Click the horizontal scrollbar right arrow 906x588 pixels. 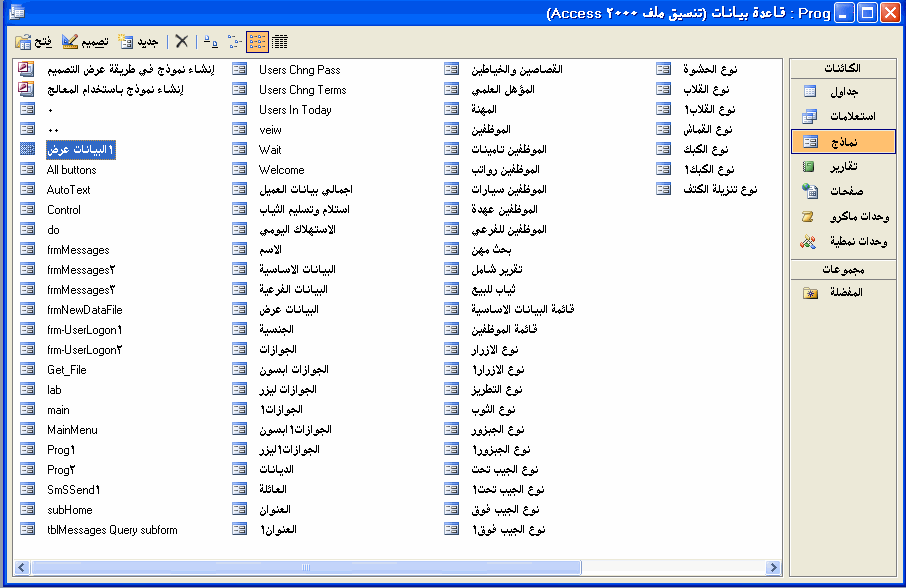(773, 568)
